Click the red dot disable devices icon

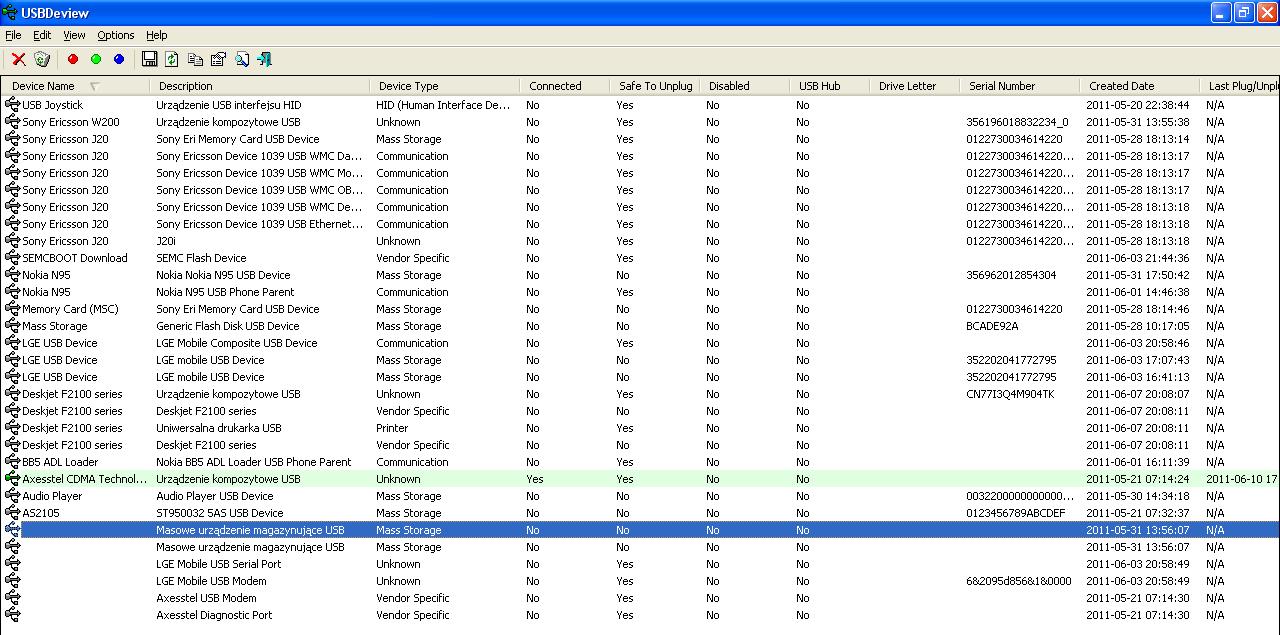pos(72,59)
